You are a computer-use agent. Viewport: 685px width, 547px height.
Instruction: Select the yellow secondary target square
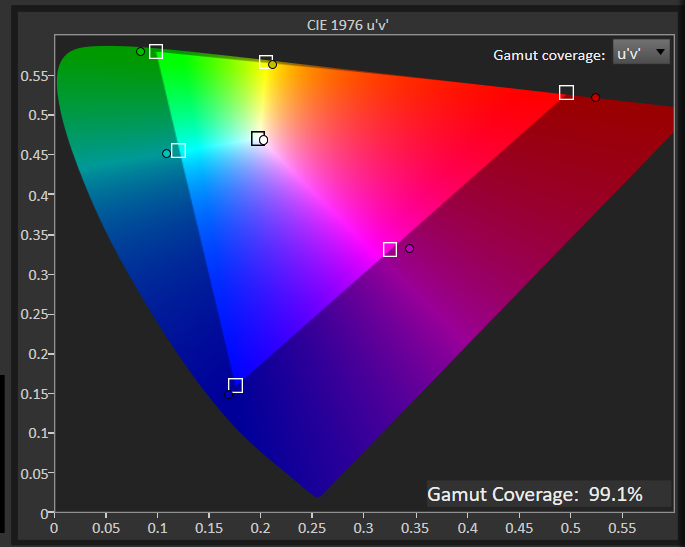tap(266, 62)
